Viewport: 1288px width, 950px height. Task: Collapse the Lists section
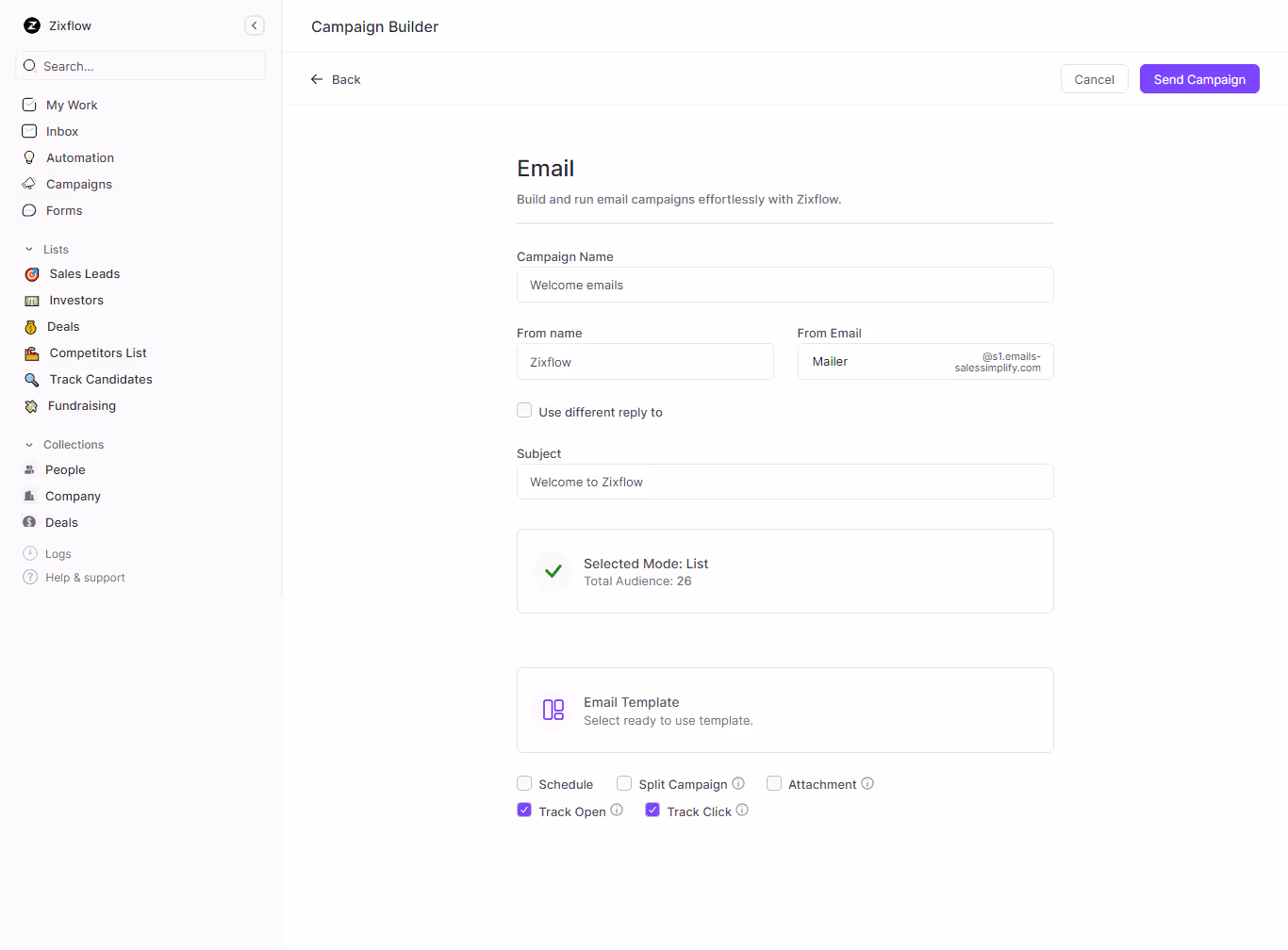[x=29, y=250]
